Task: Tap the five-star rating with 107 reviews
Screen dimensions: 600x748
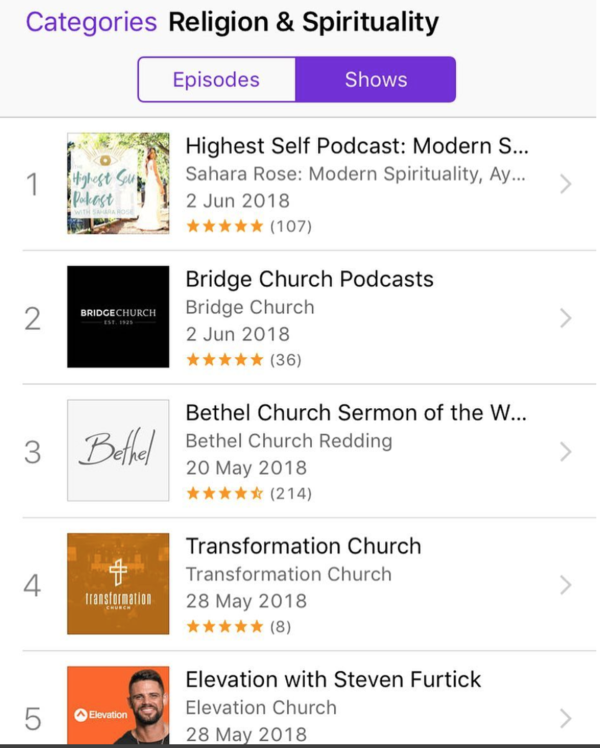Action: 248,226
